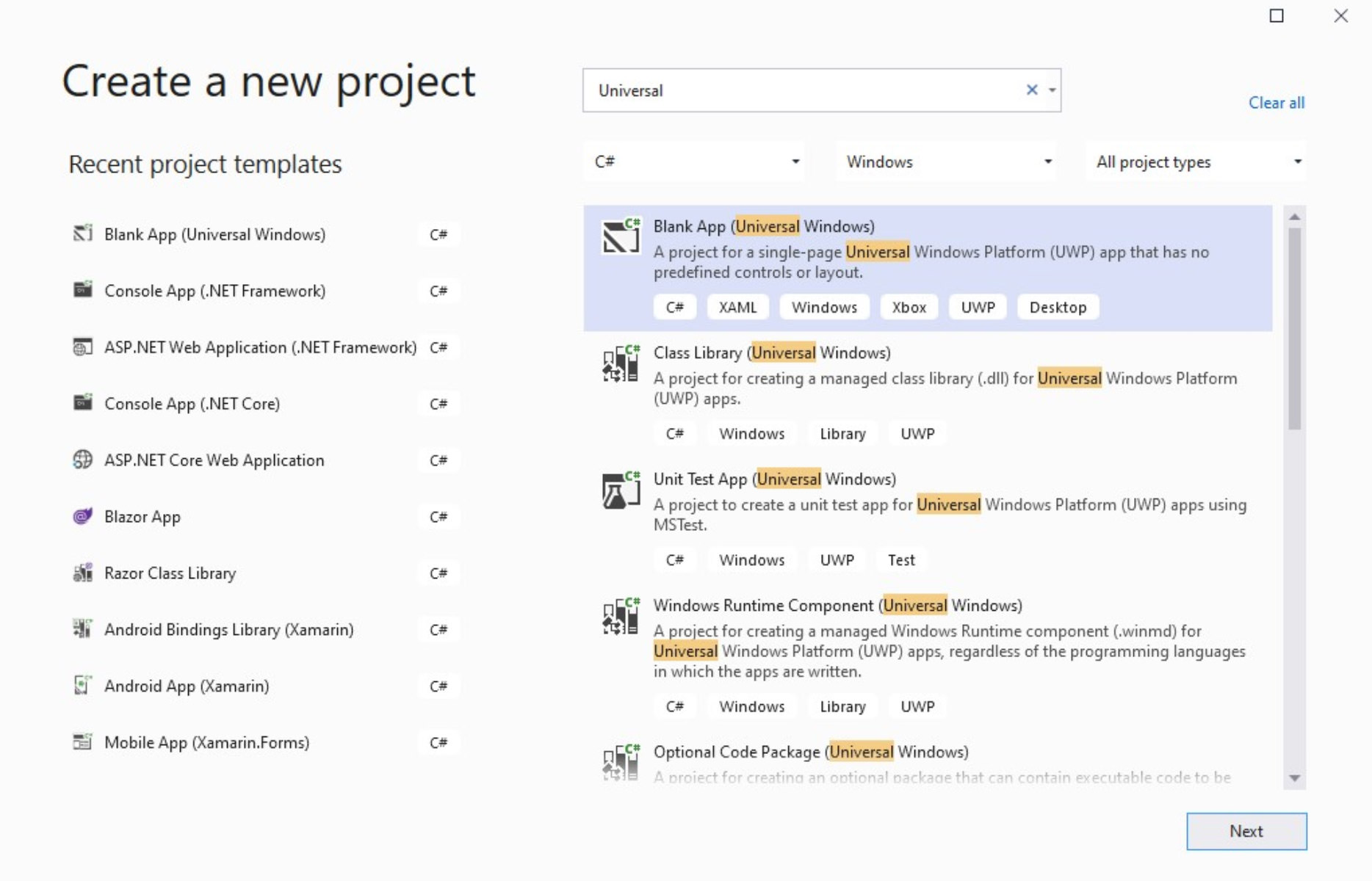This screenshot has width=1372, height=881.
Task: Click the ASP.NET Web Application icon
Action: point(83,347)
